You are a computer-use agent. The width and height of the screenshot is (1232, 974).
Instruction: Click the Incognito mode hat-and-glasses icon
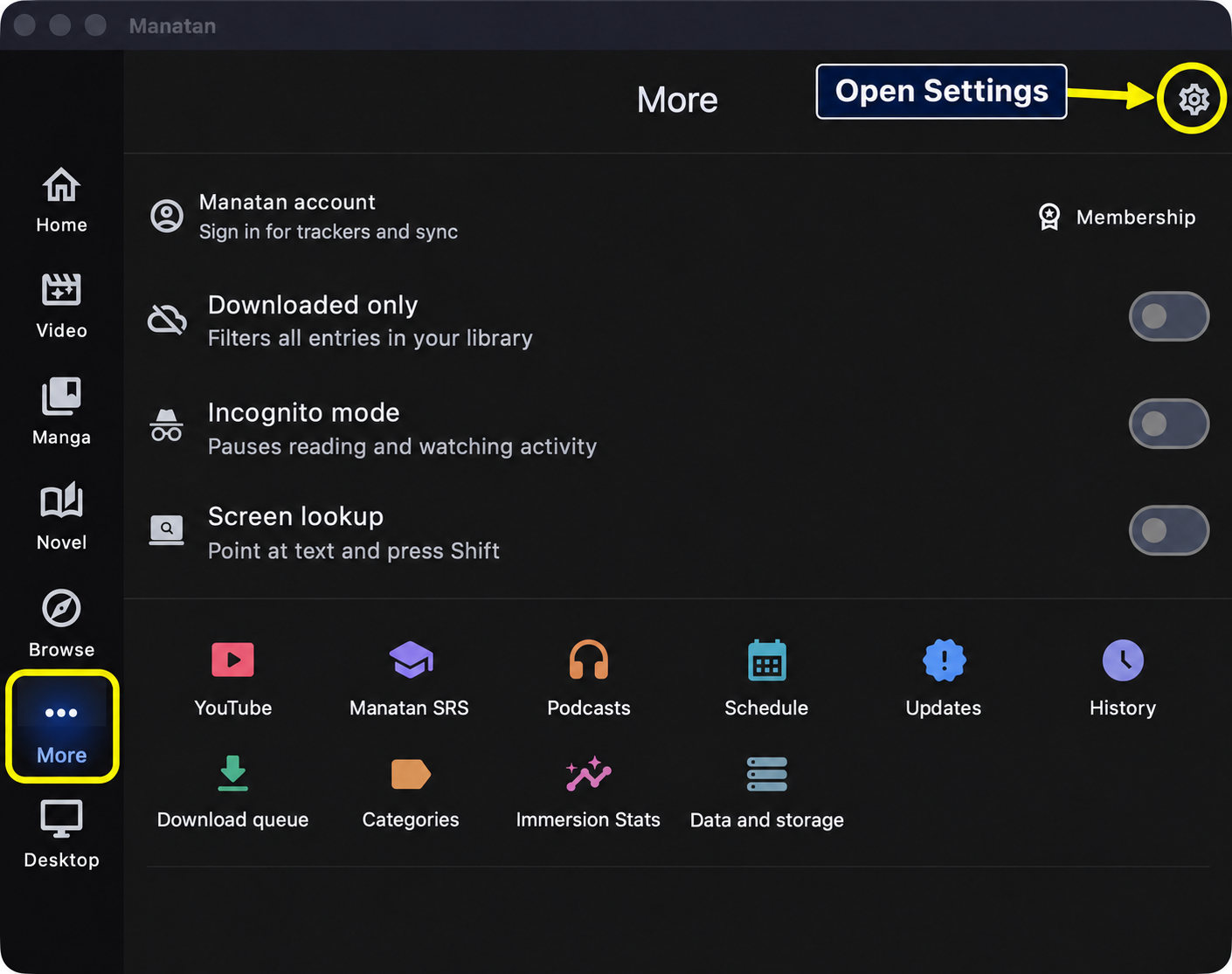point(167,425)
